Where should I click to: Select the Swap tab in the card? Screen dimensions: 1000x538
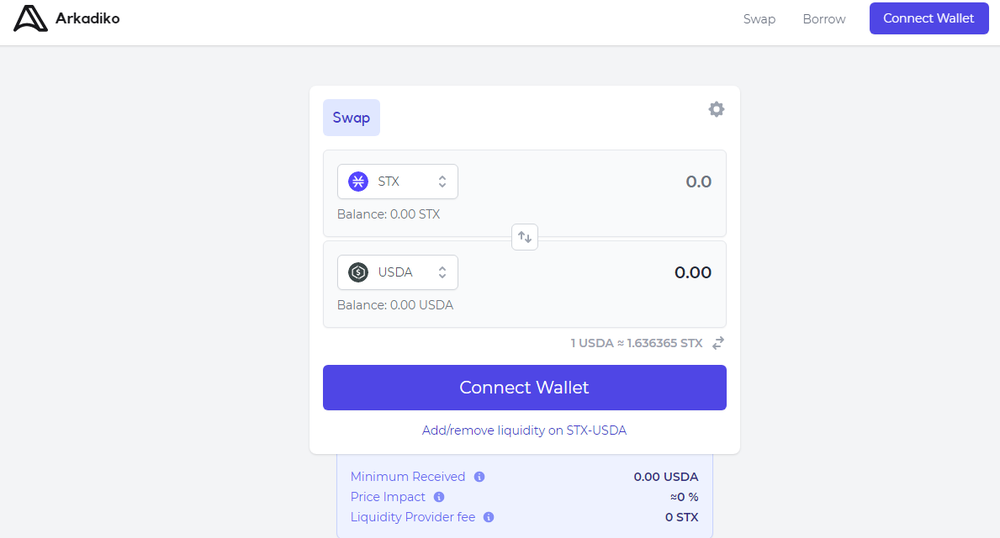[x=351, y=117]
